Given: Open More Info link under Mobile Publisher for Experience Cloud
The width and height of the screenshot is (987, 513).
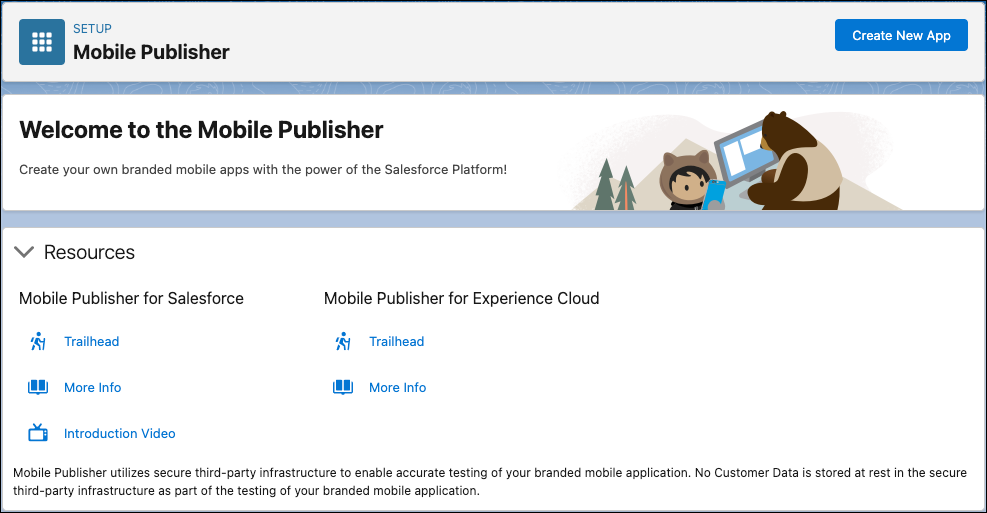Looking at the screenshot, I should tap(397, 387).
